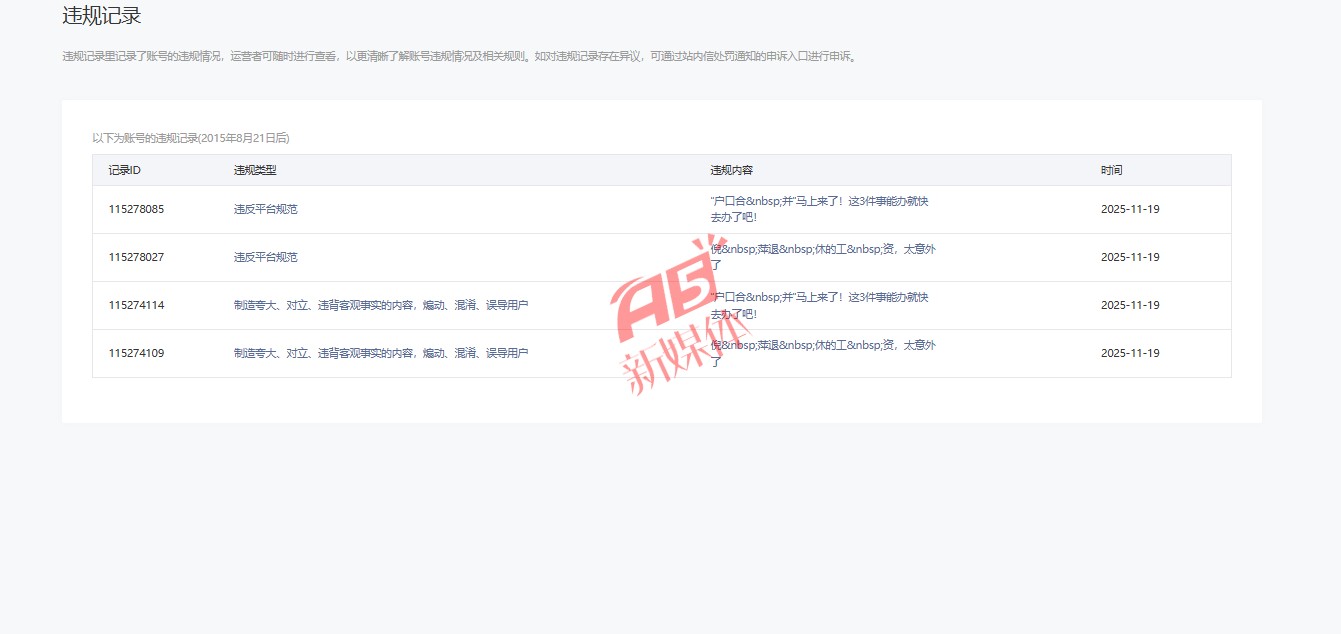The image size is (1341, 634).
Task: Click 违反平台规范 type in record 115278085 row
Action: click(x=265, y=209)
